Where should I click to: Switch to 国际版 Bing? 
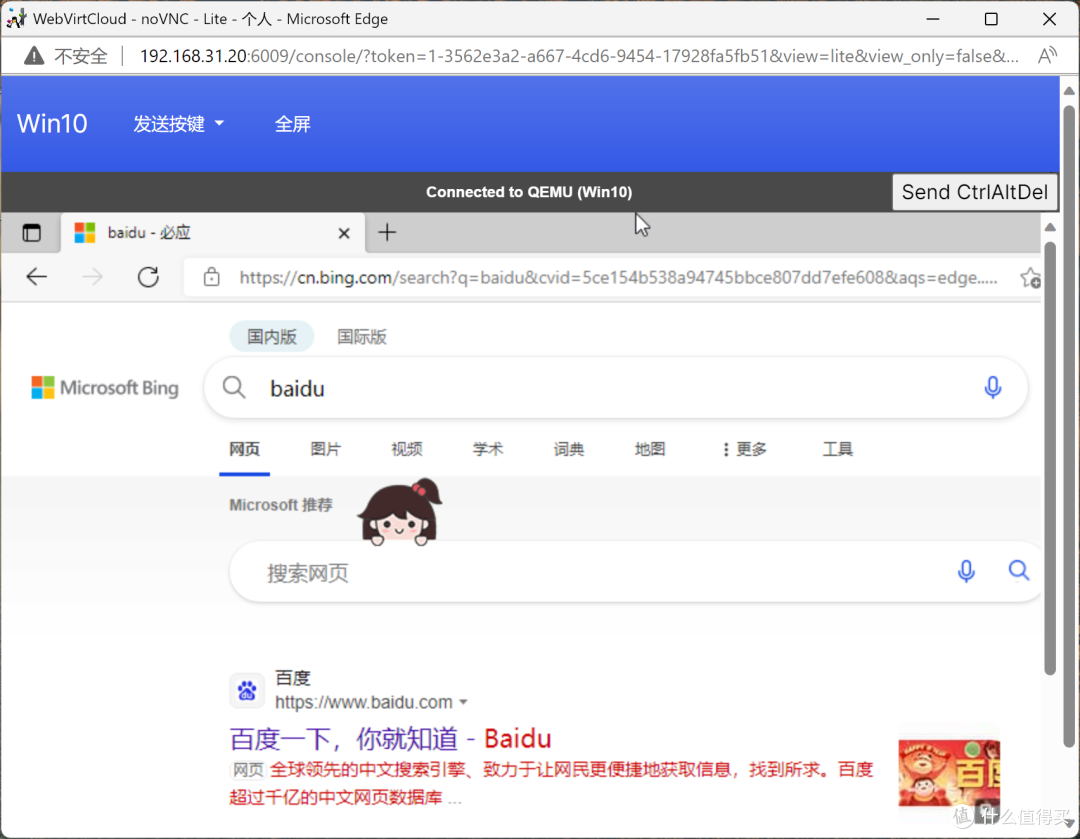362,337
